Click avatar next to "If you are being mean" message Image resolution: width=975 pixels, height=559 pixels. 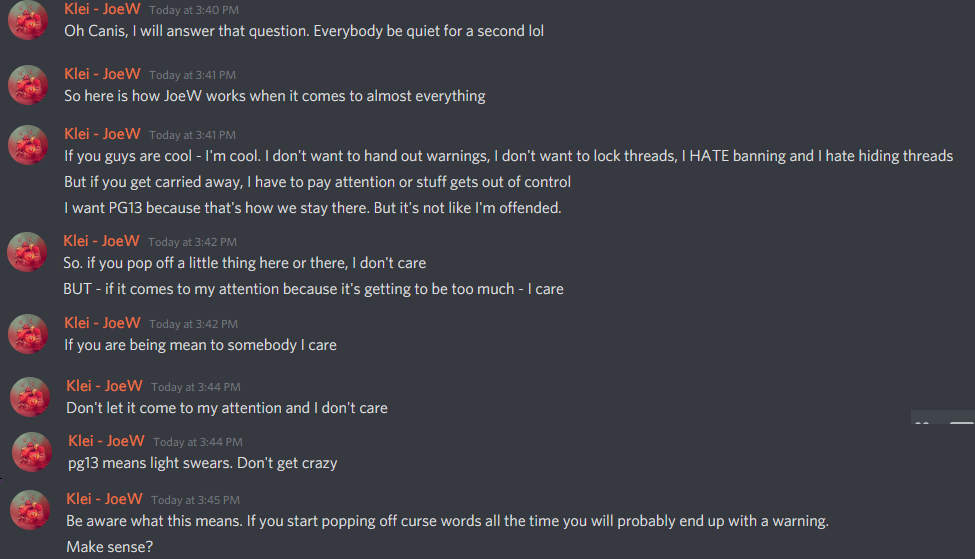pos(28,334)
